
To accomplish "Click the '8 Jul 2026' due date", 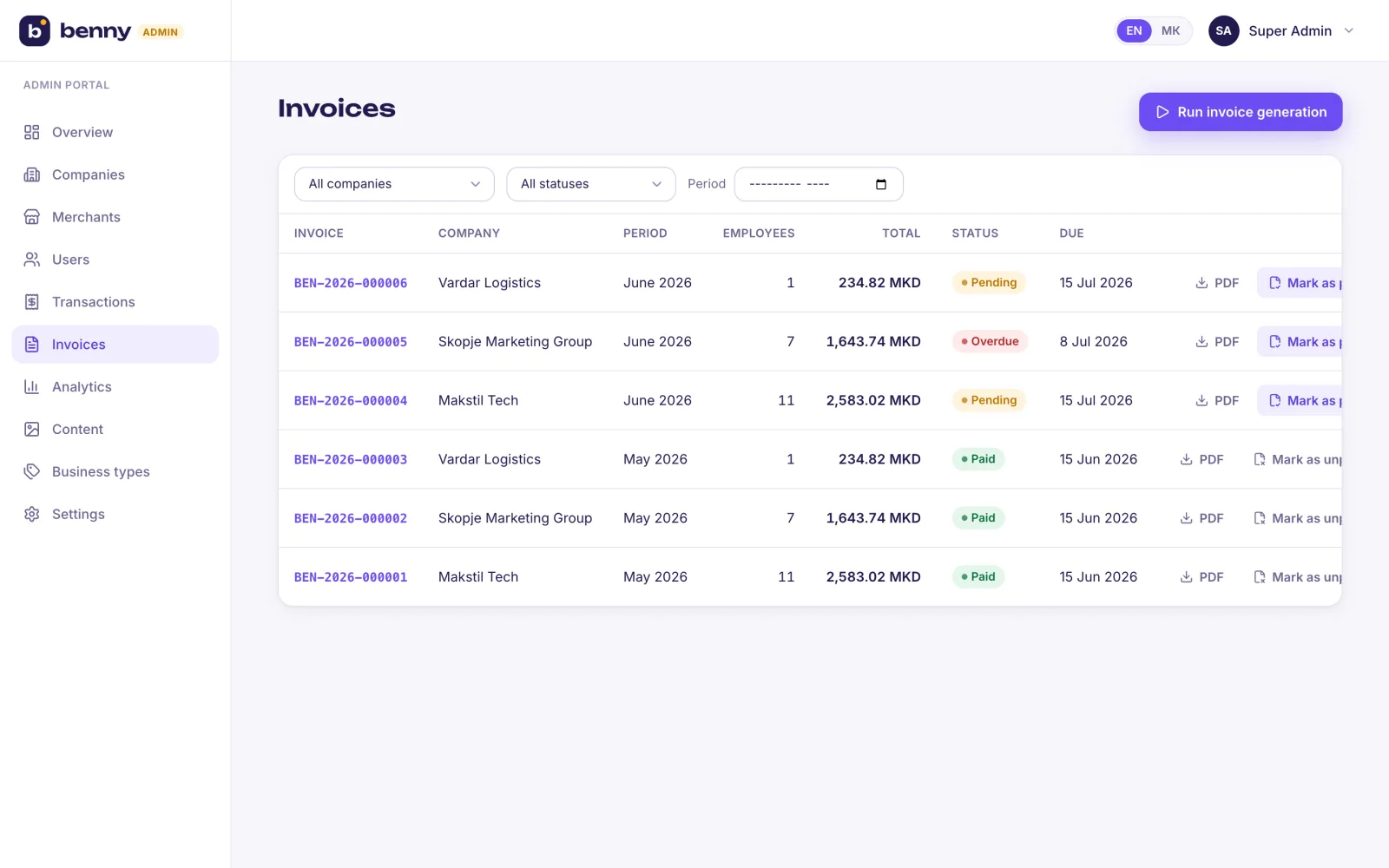I will click(1093, 342).
